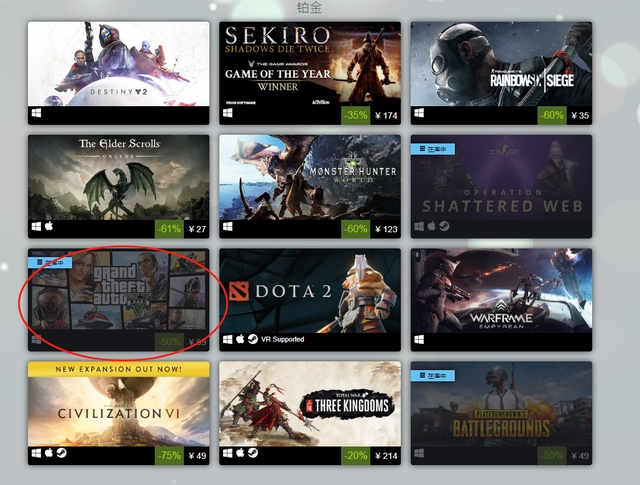Click VR Supported label under Dota 2

[282, 339]
